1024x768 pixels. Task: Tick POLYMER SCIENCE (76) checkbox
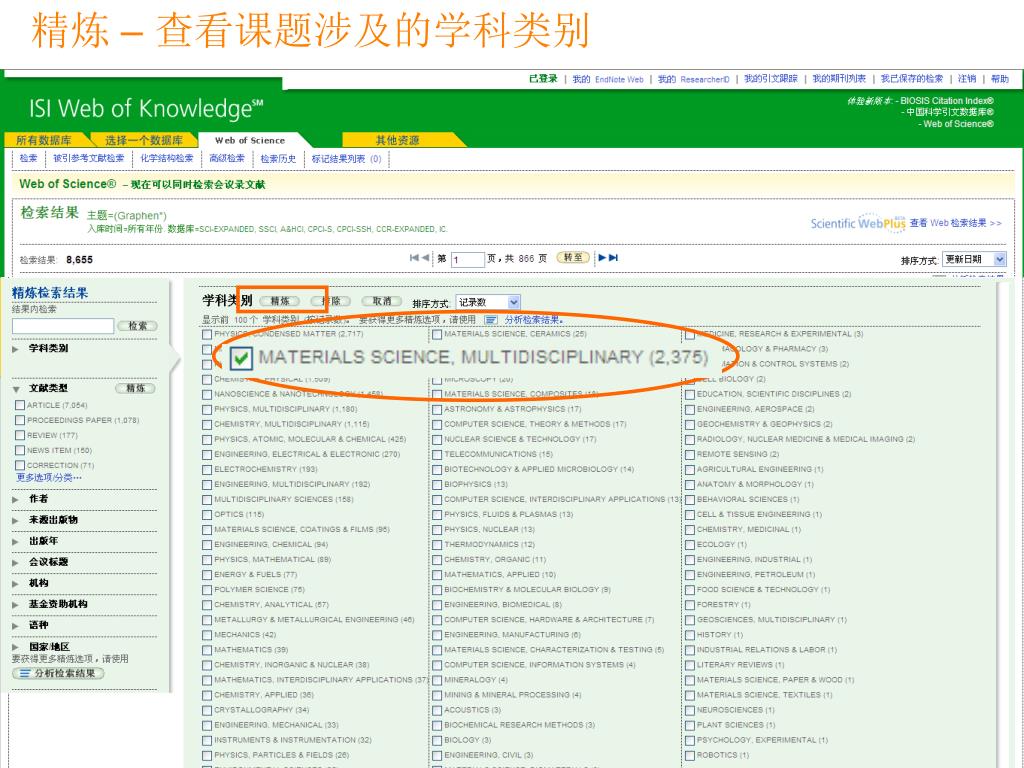[207, 590]
